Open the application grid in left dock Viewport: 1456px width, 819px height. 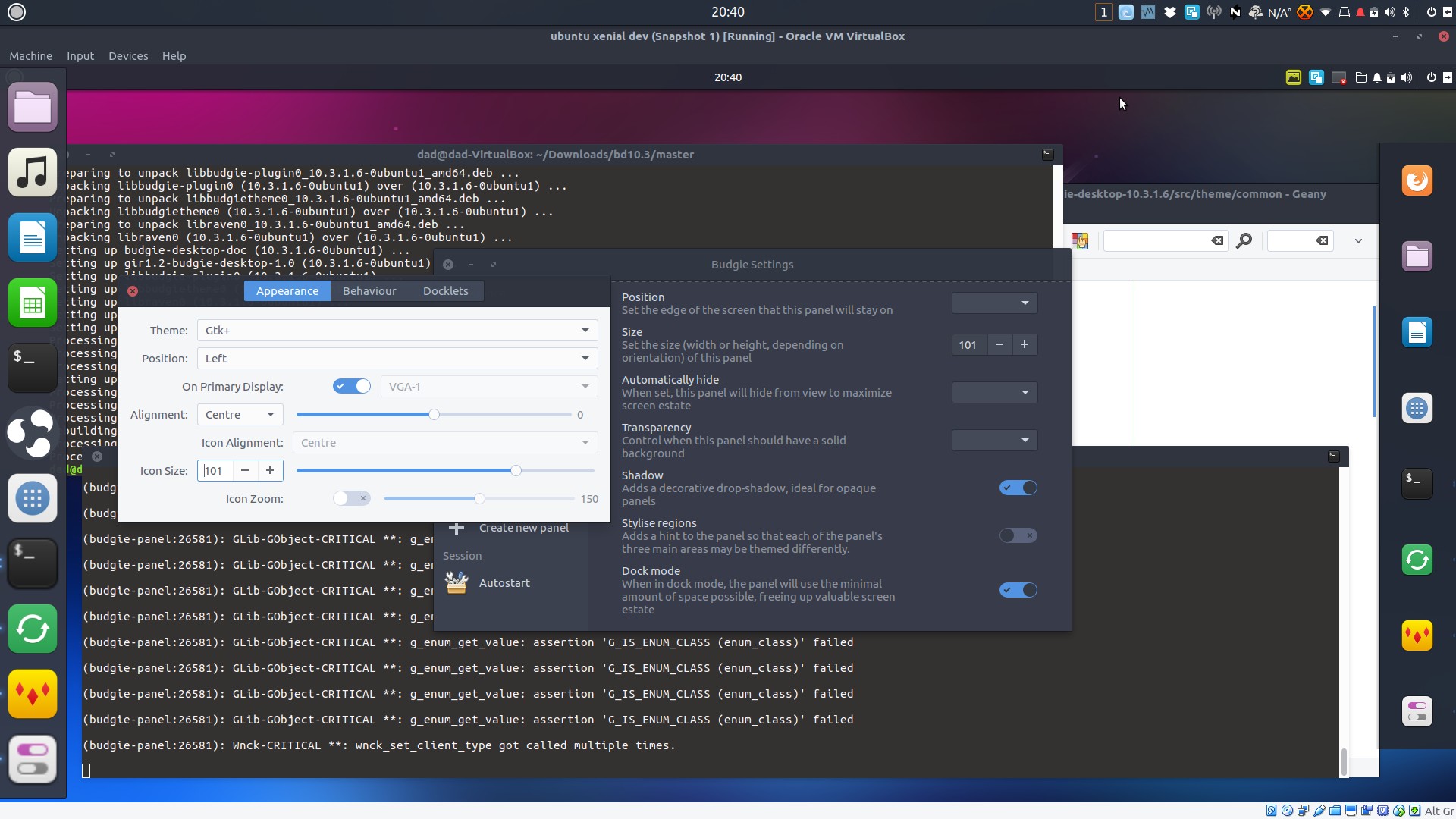[x=33, y=498]
